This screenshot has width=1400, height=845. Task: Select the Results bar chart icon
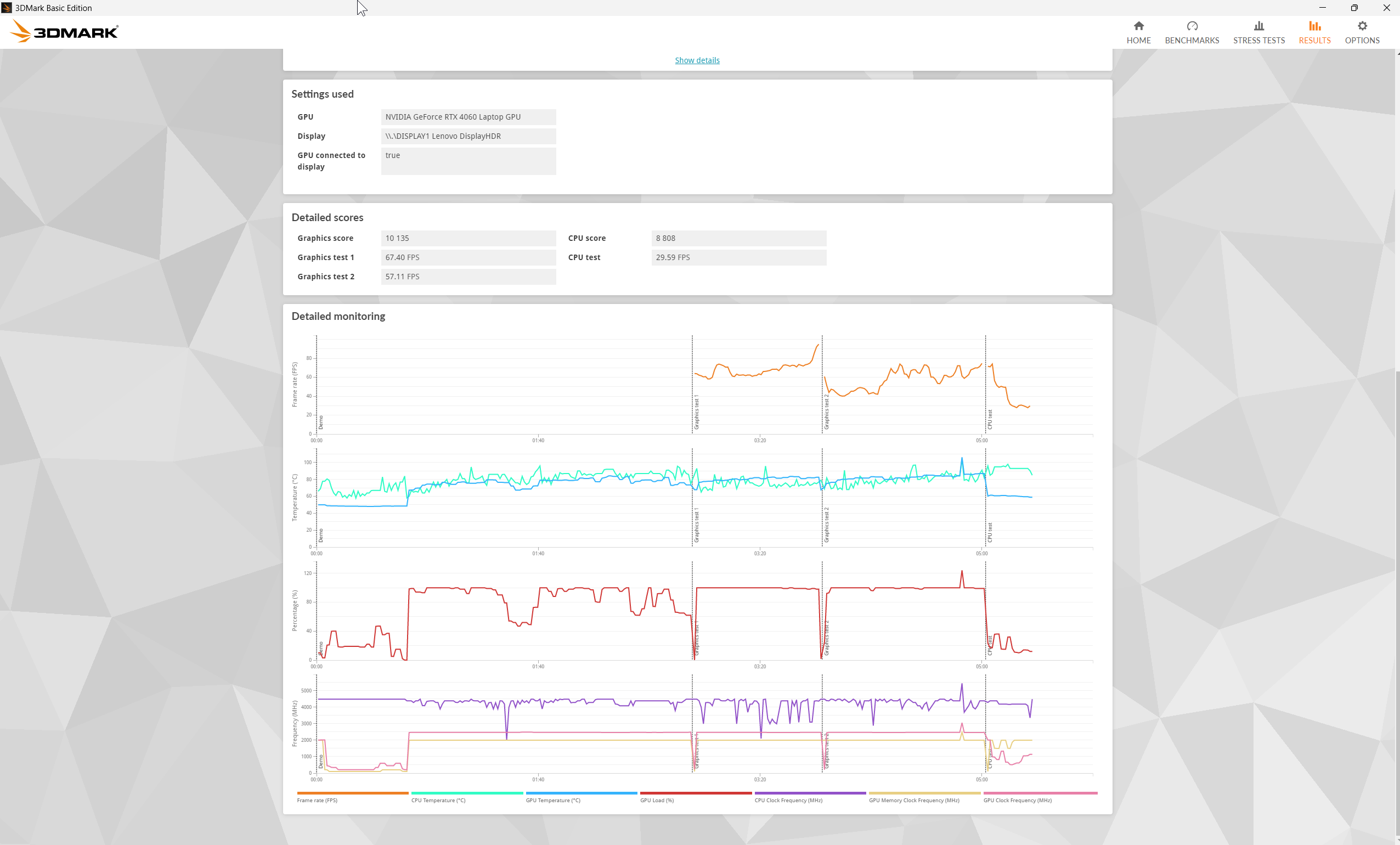pos(1314,26)
